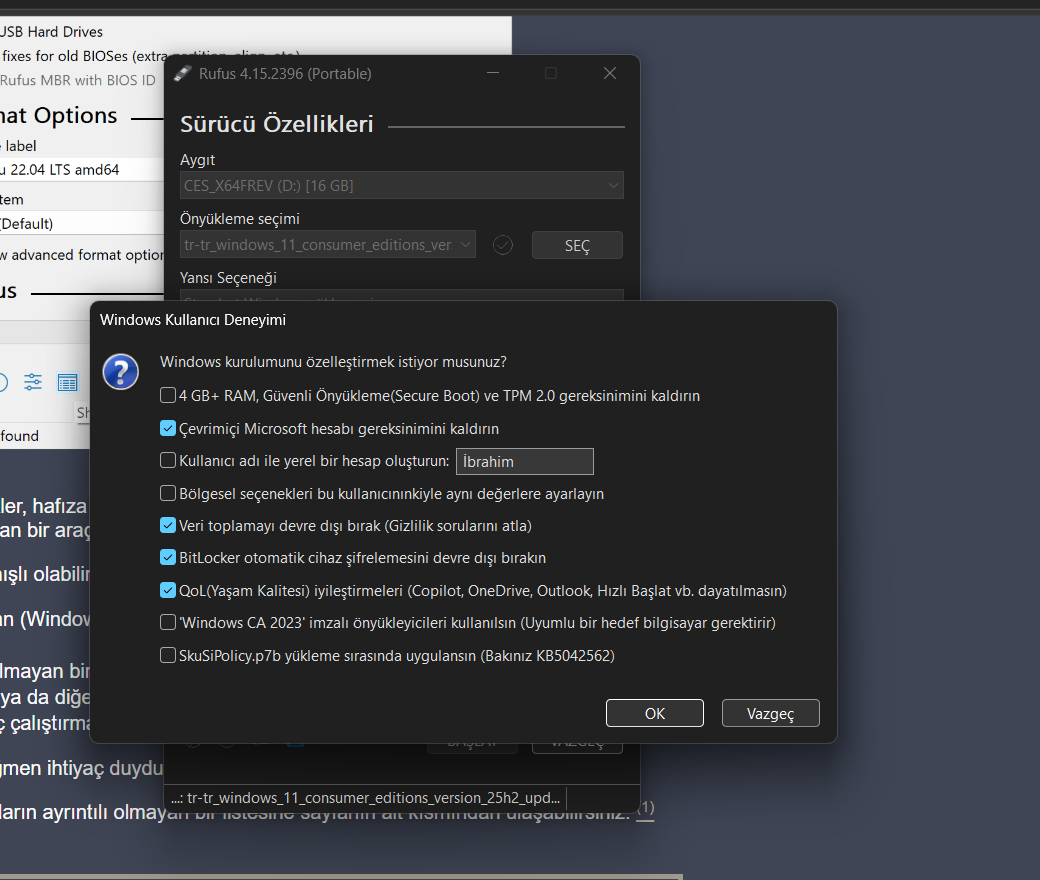
Task: Check 'Kullanıcı adı ile yerel bir hesap oluşturun'
Action: click(168, 460)
